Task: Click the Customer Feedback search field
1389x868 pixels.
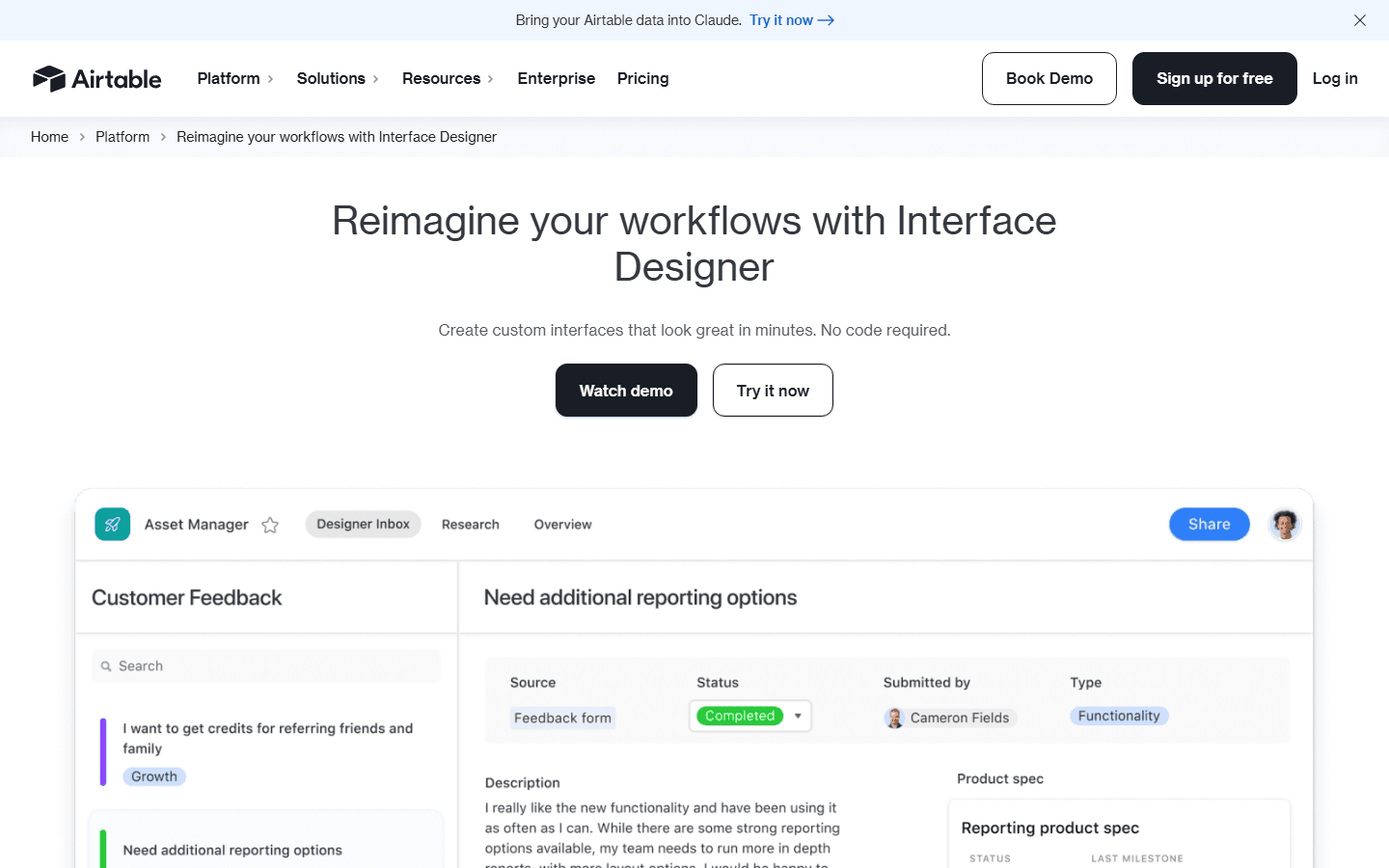Action: click(266, 666)
